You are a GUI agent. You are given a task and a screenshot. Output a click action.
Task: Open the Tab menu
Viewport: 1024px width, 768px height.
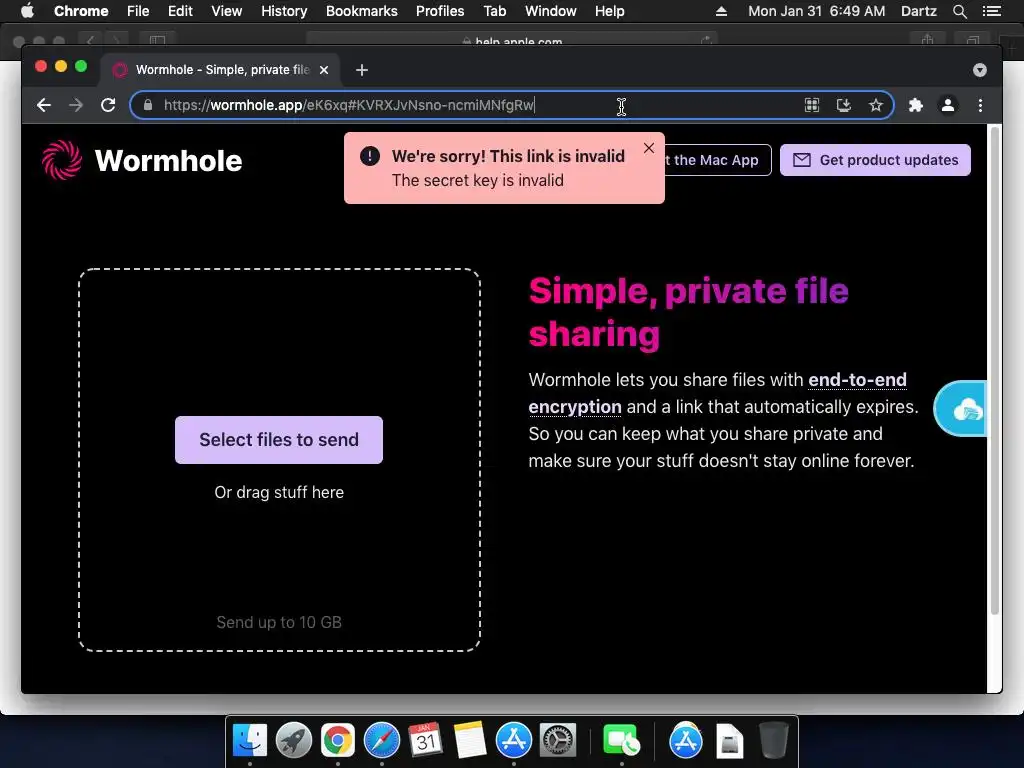(x=494, y=11)
